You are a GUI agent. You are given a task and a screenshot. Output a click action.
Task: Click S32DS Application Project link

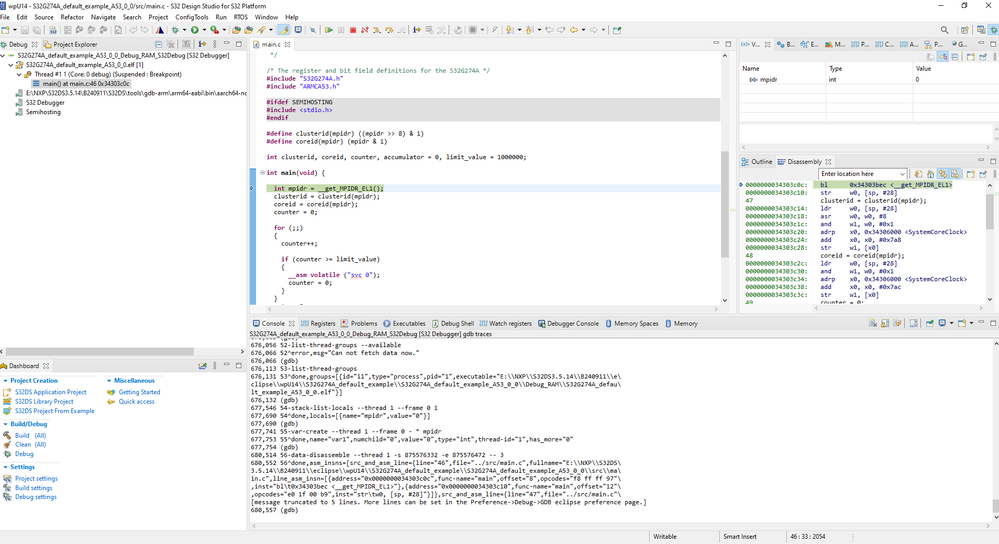coord(50,392)
